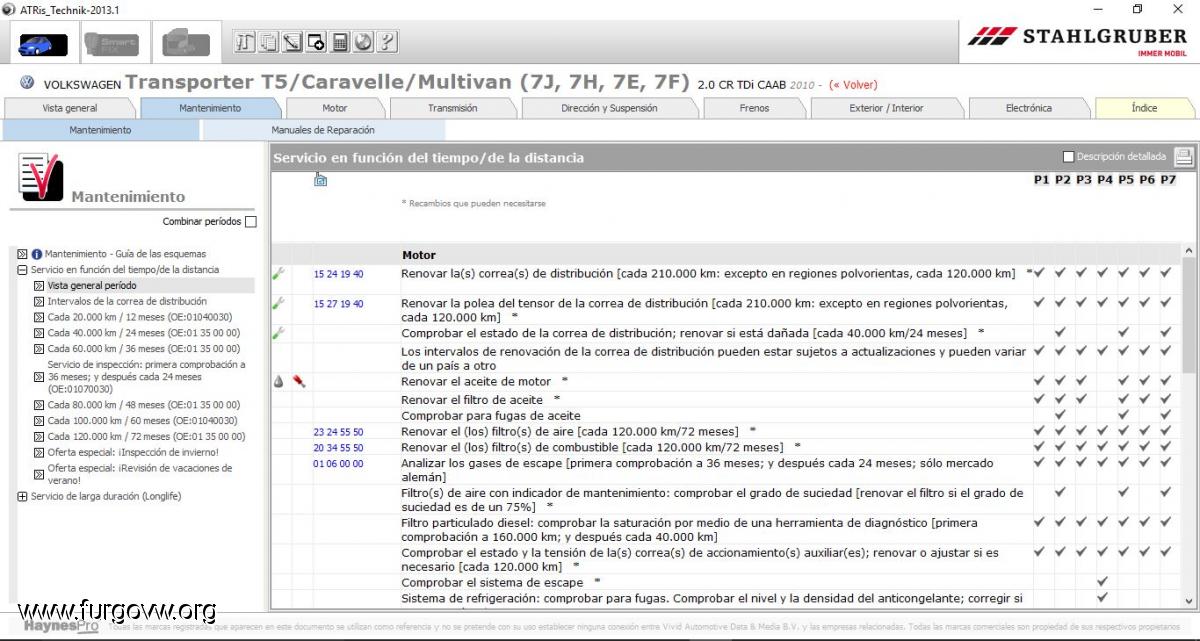Click the diagonal pencil-note toolbar icon

(x=292, y=42)
